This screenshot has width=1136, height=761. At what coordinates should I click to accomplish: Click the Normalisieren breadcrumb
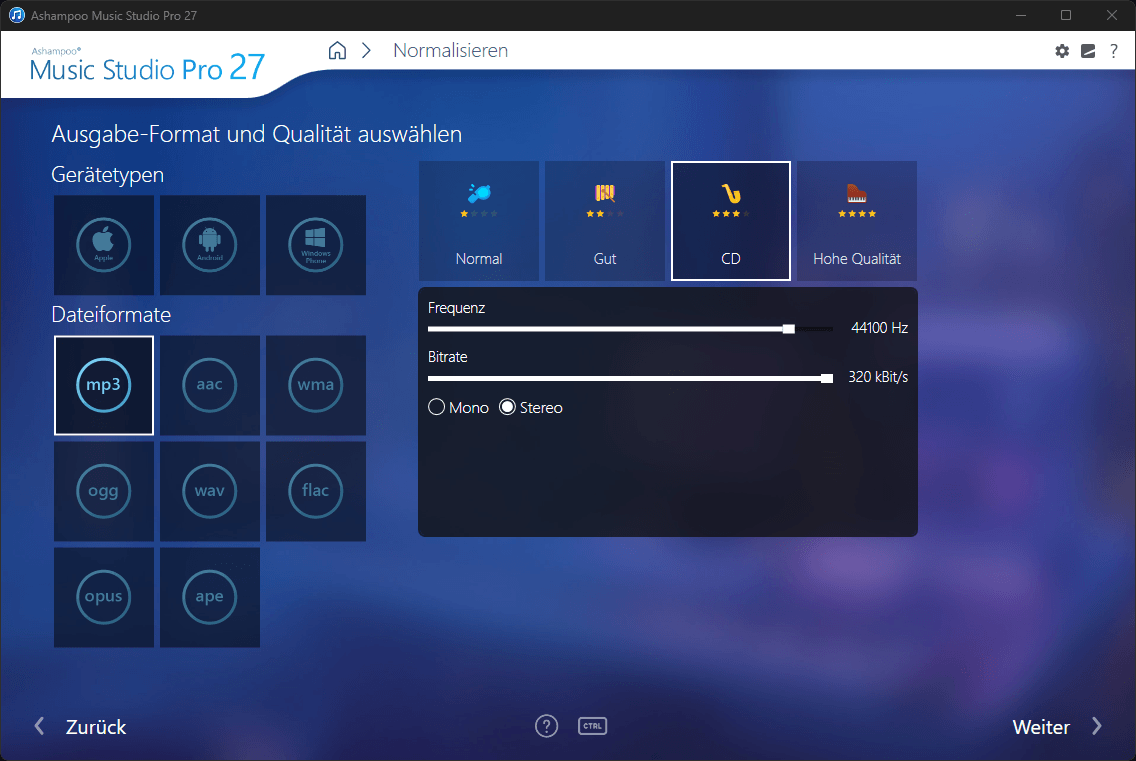point(451,50)
